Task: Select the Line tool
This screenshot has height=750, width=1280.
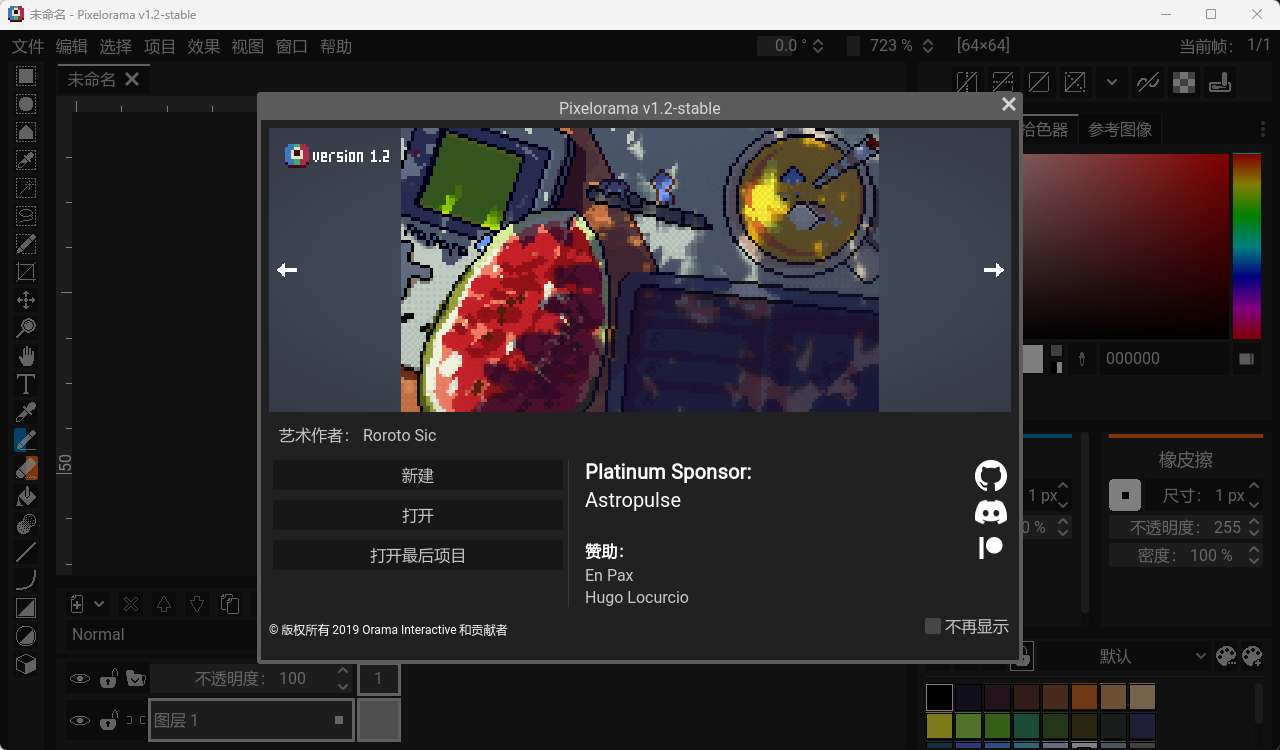Action: [x=26, y=552]
